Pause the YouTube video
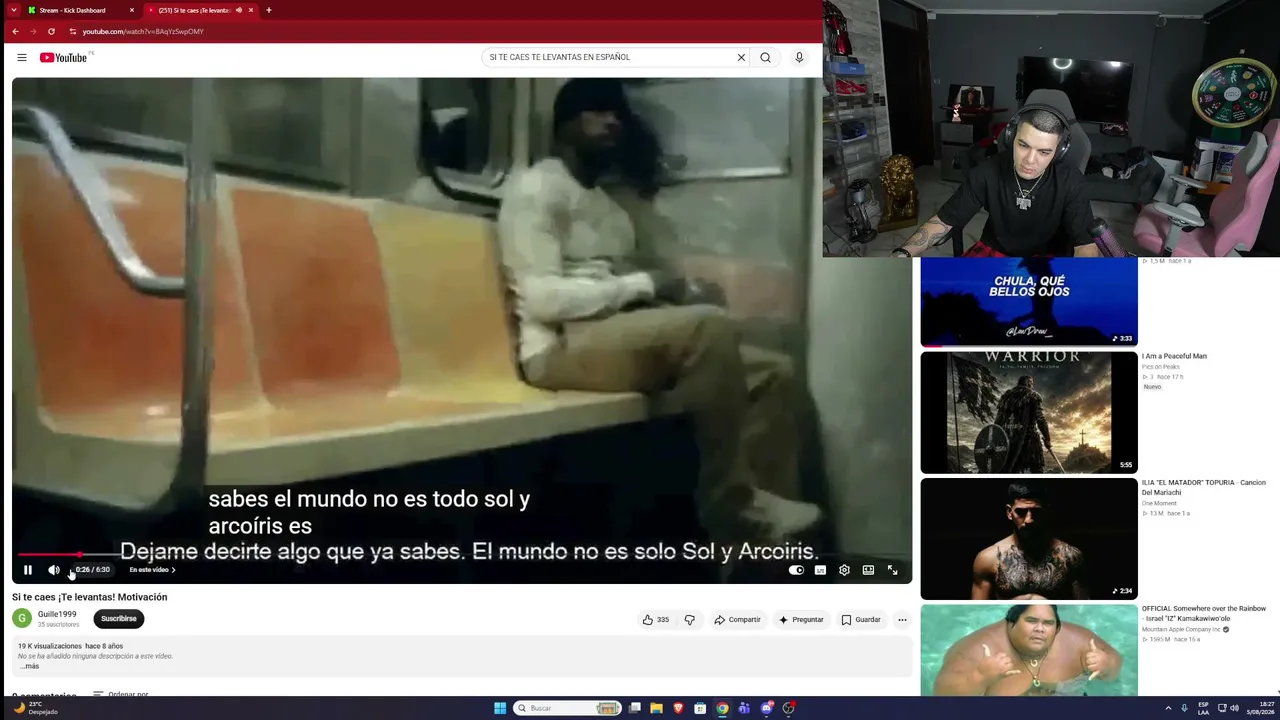Screen dimensions: 1280x720 click(28, 570)
